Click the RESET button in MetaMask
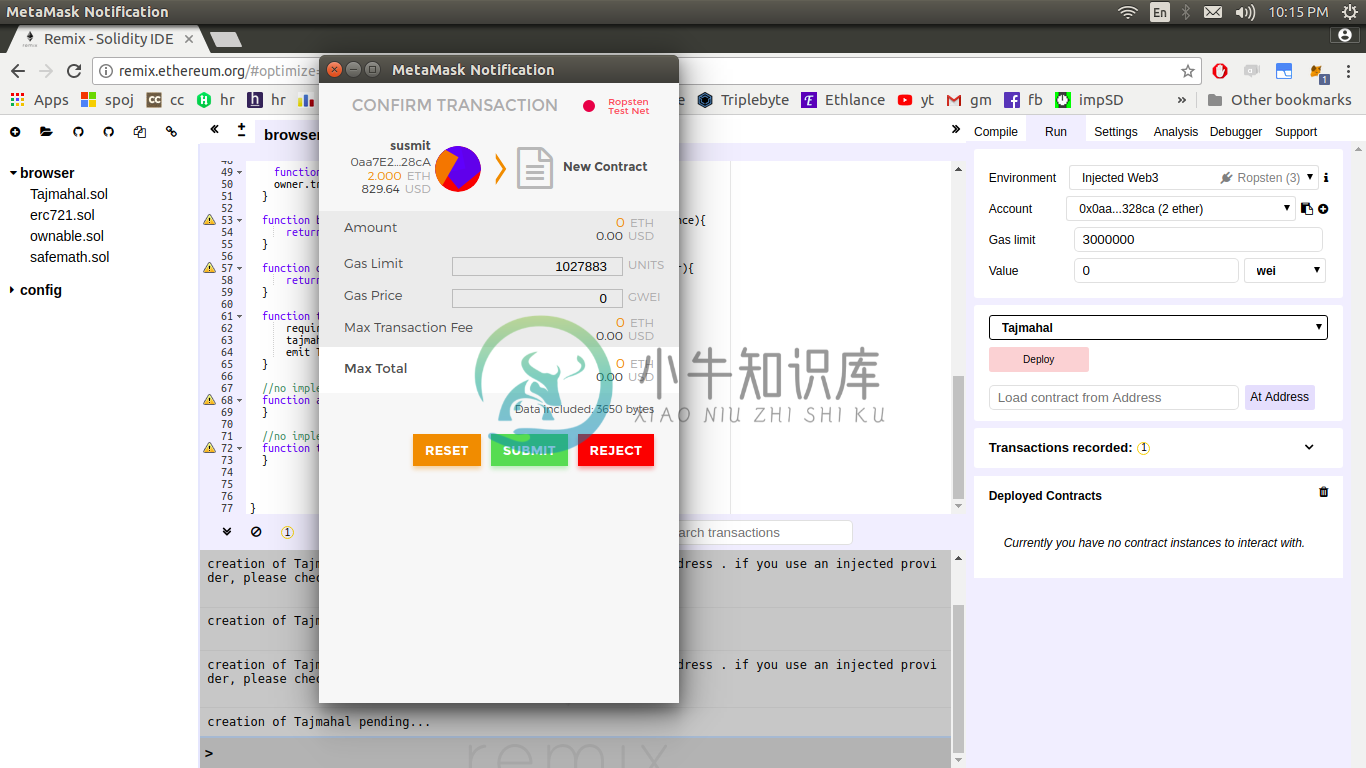This screenshot has height=768, width=1366. (x=447, y=450)
